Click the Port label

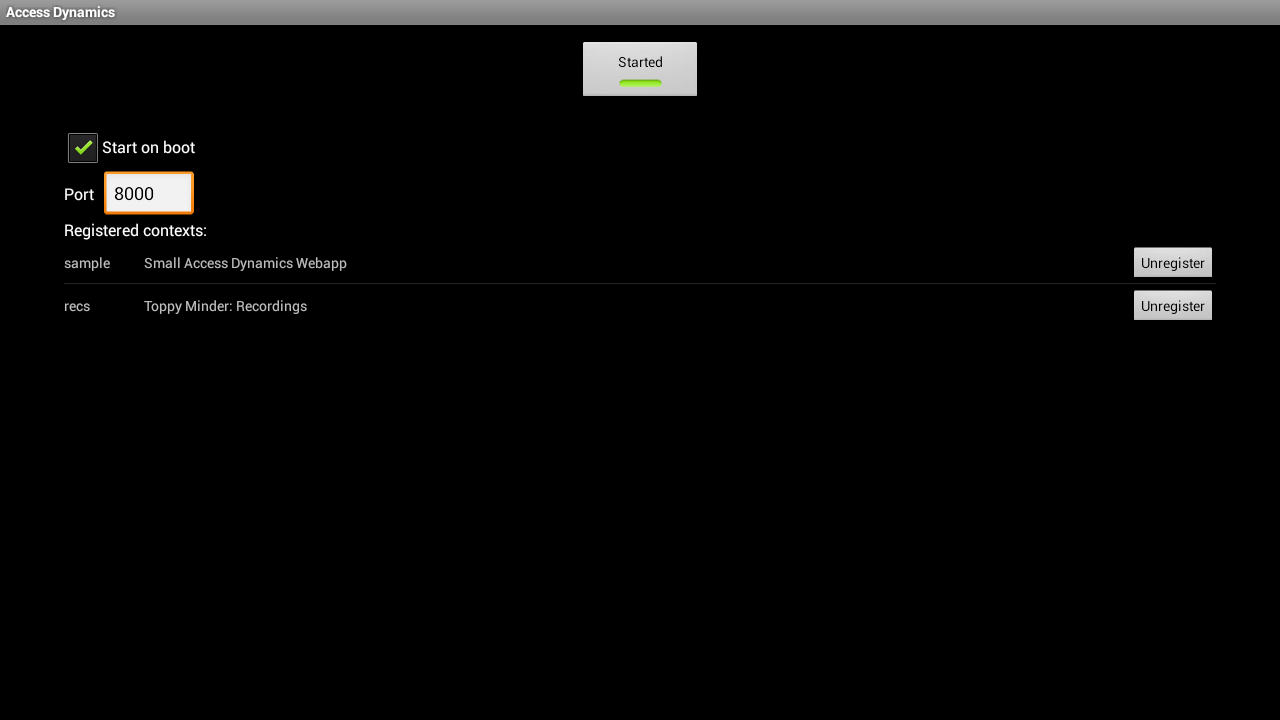click(x=79, y=194)
